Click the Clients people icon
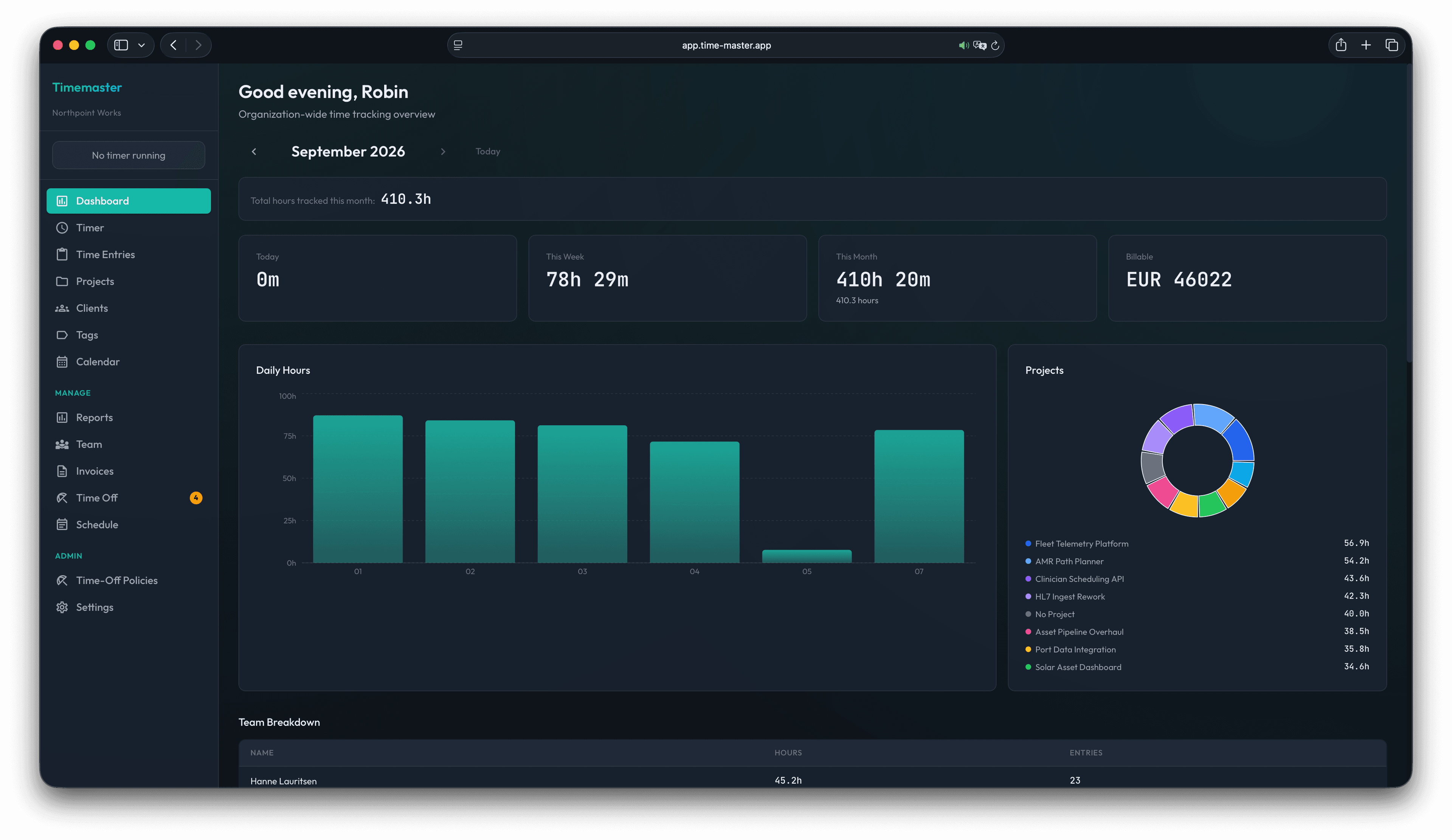The width and height of the screenshot is (1452, 840). click(62, 308)
